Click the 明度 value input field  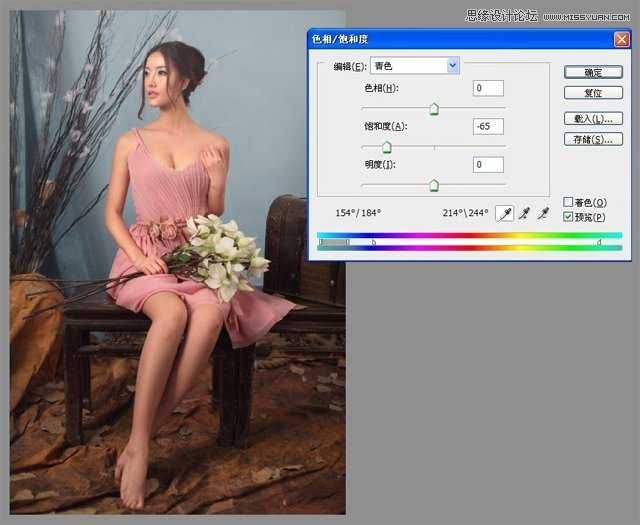(489, 165)
